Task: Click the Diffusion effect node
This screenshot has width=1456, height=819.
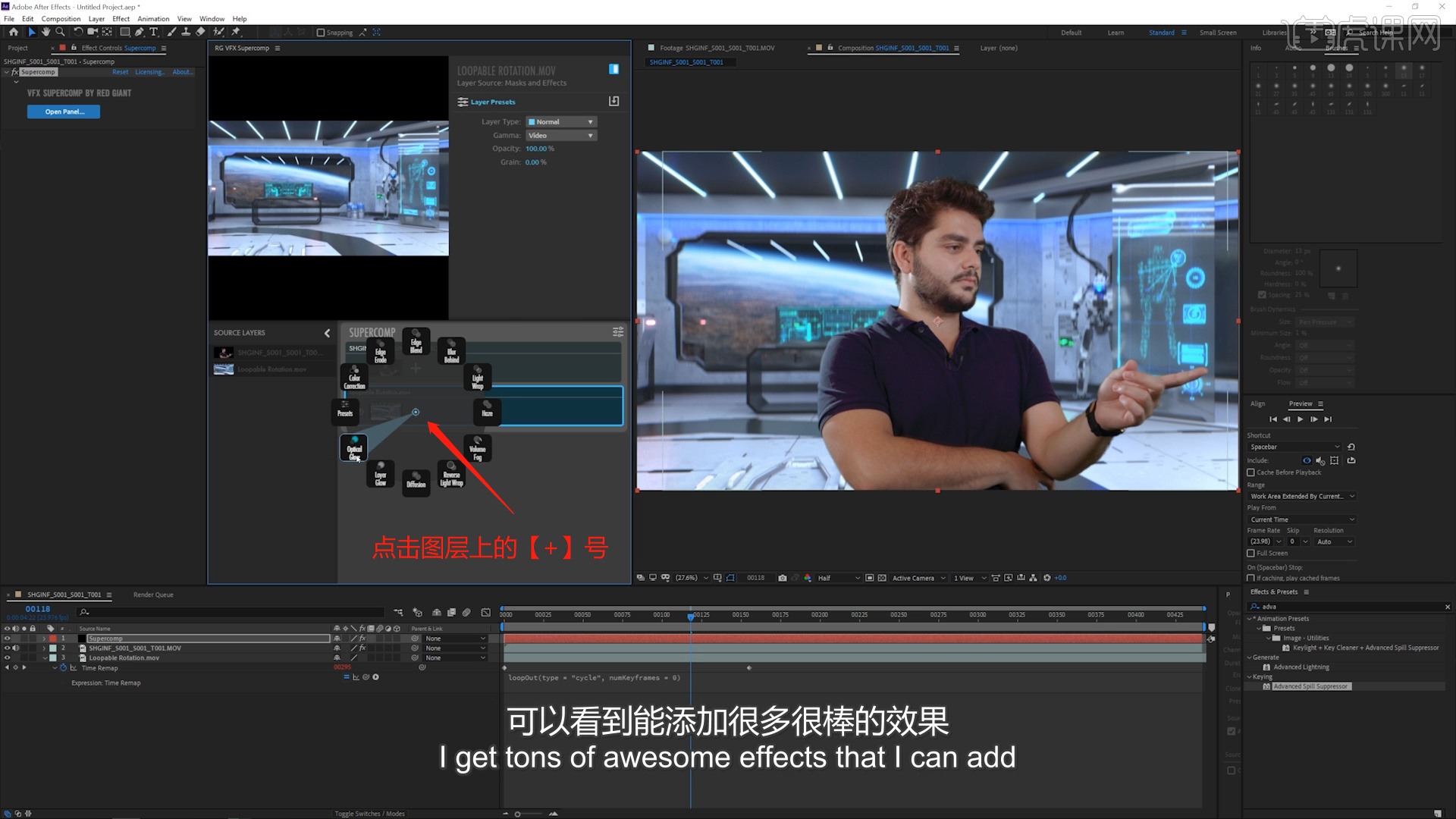Action: click(416, 483)
